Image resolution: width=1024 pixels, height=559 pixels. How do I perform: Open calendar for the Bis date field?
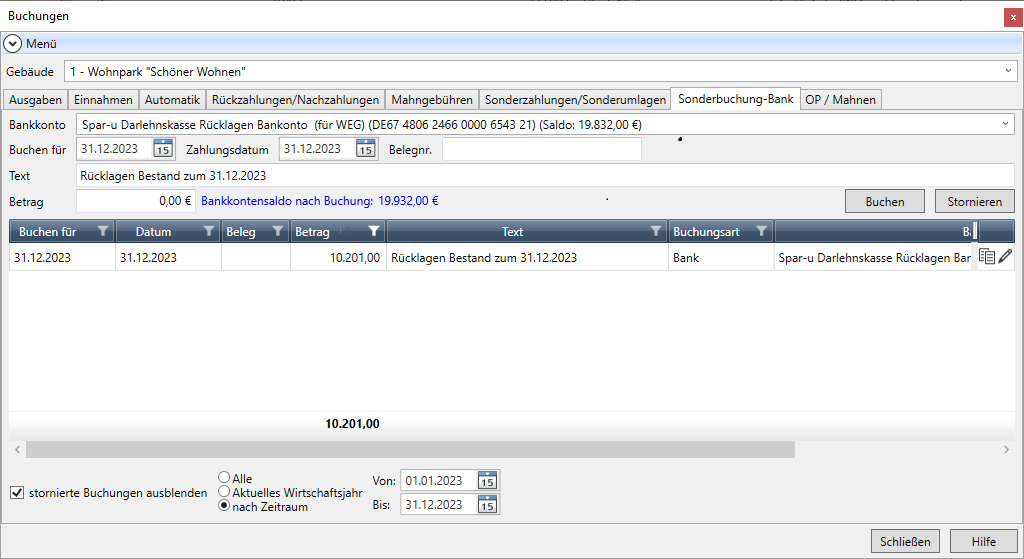(x=487, y=505)
